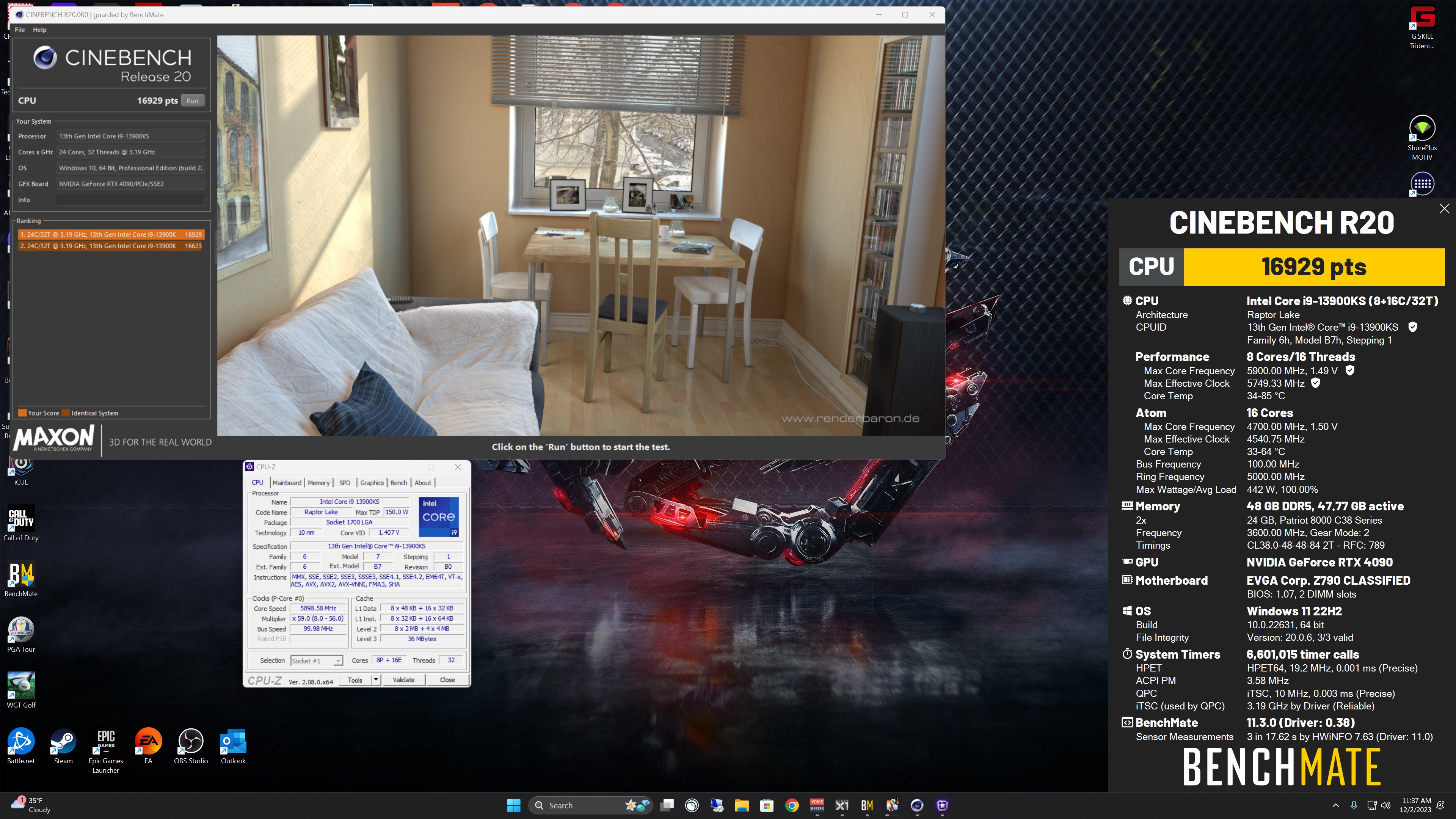Open the File menu in Cinebench
Viewport: 1456px width, 819px height.
[x=20, y=30]
